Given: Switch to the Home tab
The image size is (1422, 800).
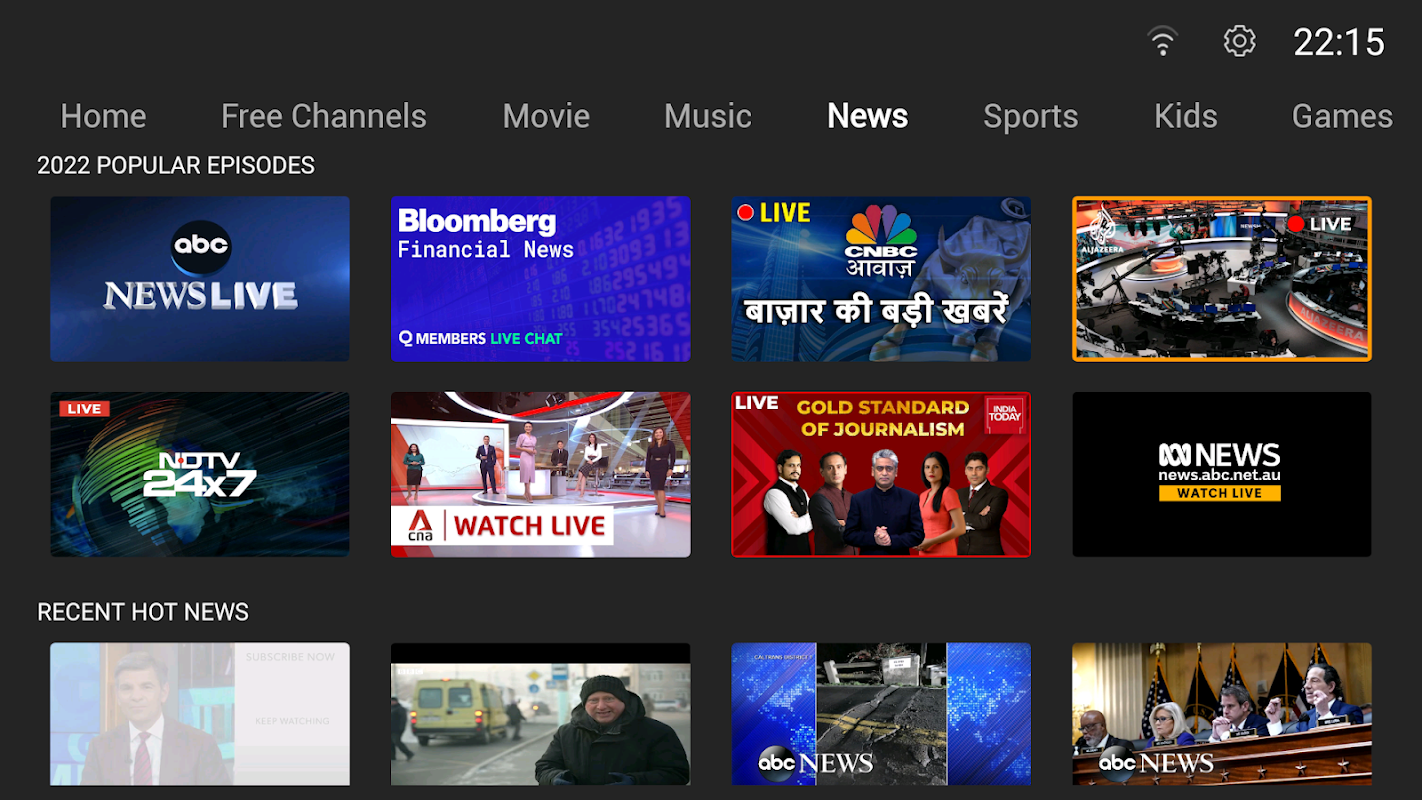Looking at the screenshot, I should click(x=103, y=116).
